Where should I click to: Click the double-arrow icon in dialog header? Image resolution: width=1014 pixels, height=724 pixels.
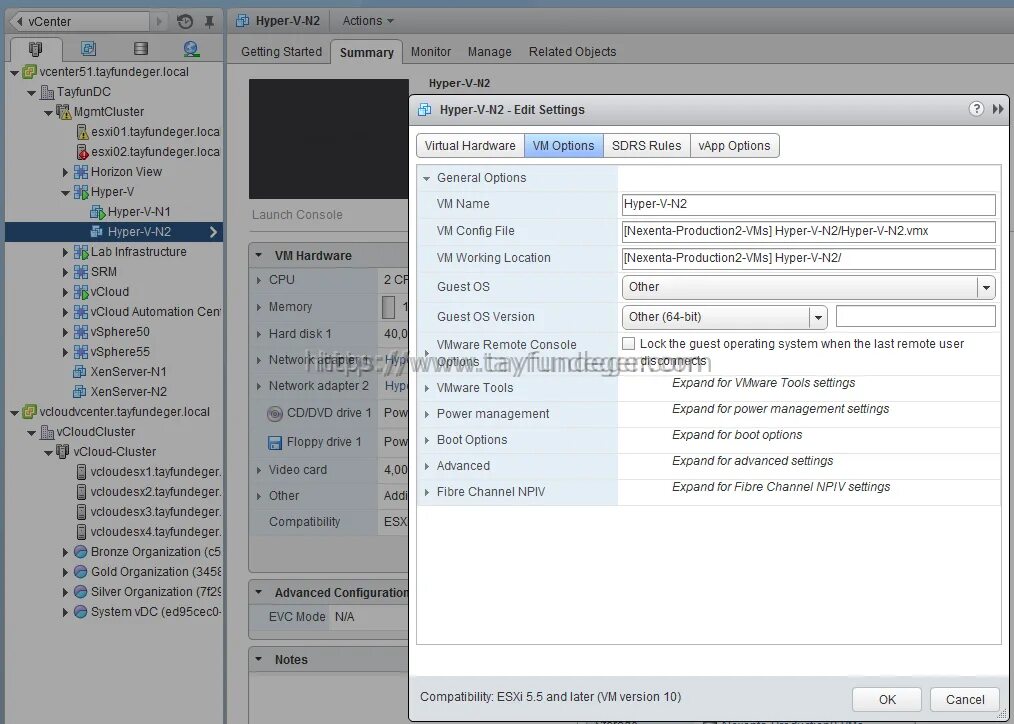coord(998,109)
